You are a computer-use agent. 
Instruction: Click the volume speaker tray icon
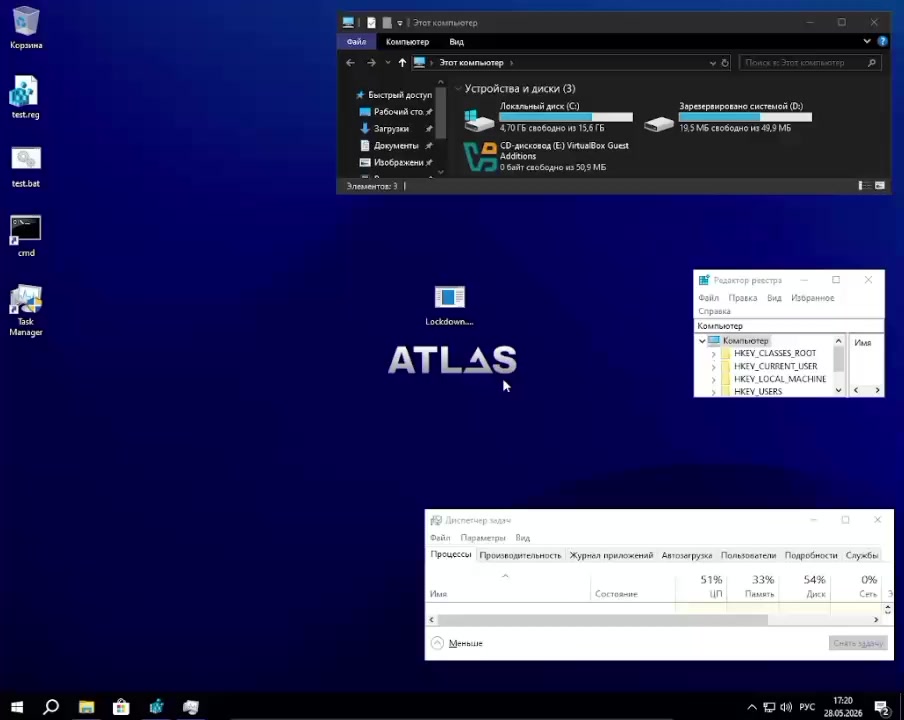point(786,707)
